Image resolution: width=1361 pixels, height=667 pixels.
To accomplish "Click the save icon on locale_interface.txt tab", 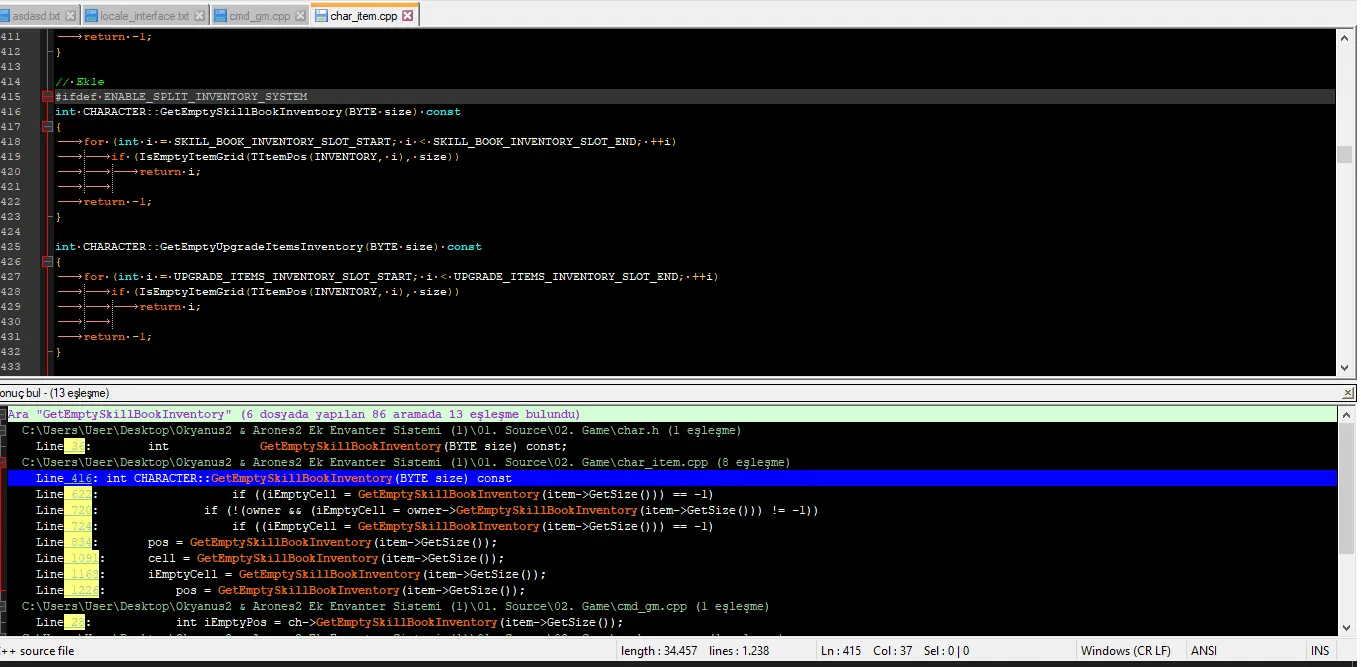I will point(92,16).
